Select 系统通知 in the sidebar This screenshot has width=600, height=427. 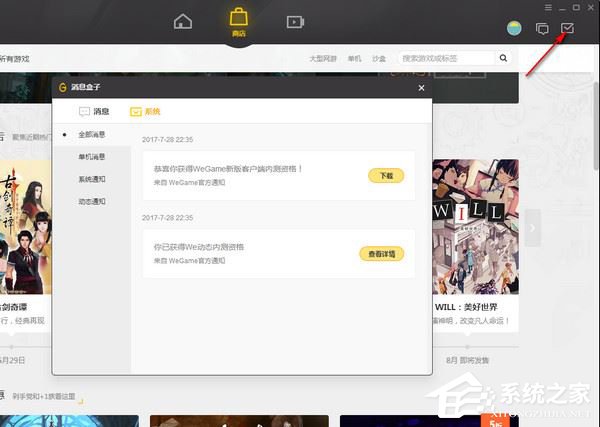pyautogui.click(x=92, y=179)
